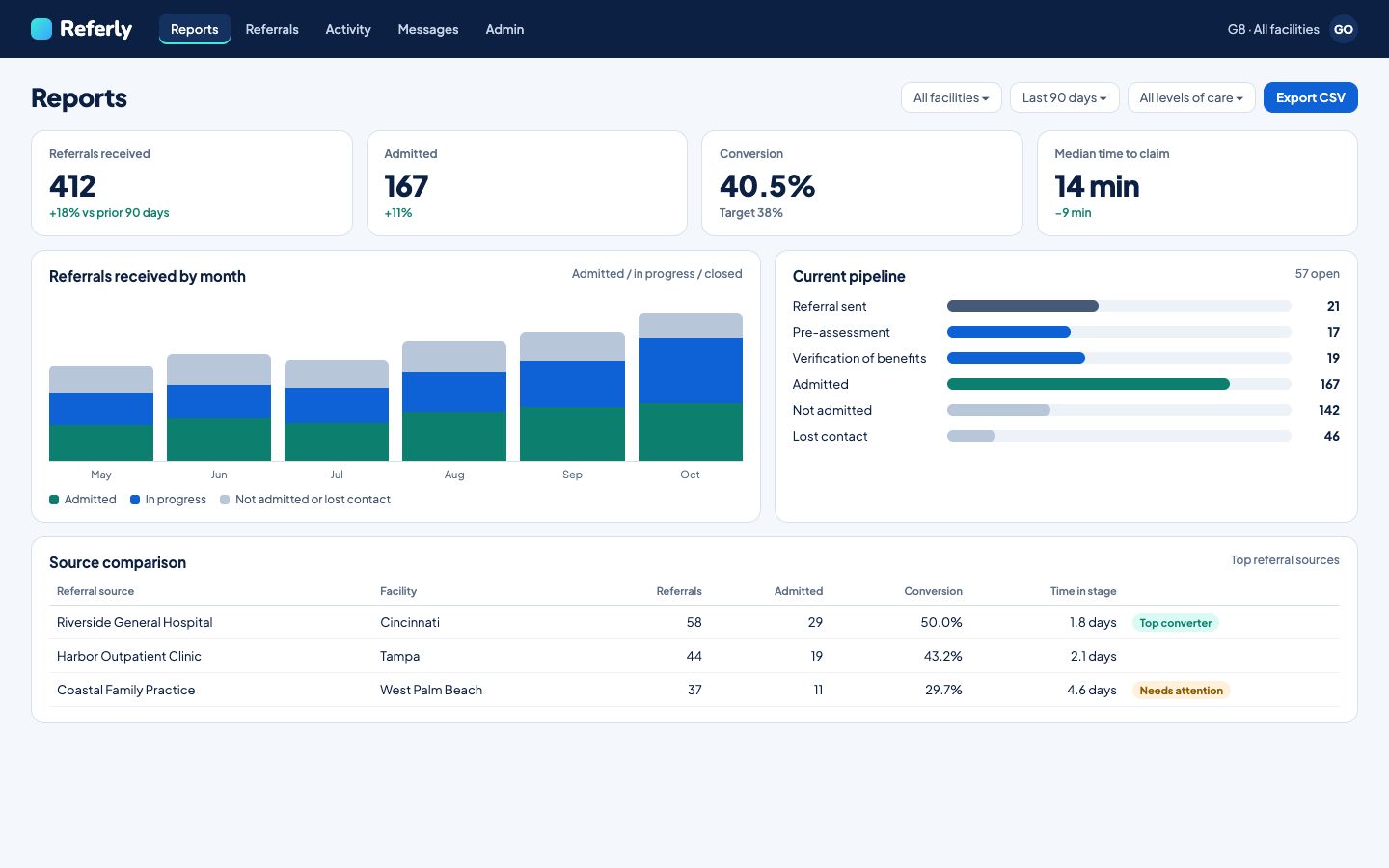The width and height of the screenshot is (1389, 868).
Task: Click the green Admitted legend swatch
Action: (x=54, y=500)
